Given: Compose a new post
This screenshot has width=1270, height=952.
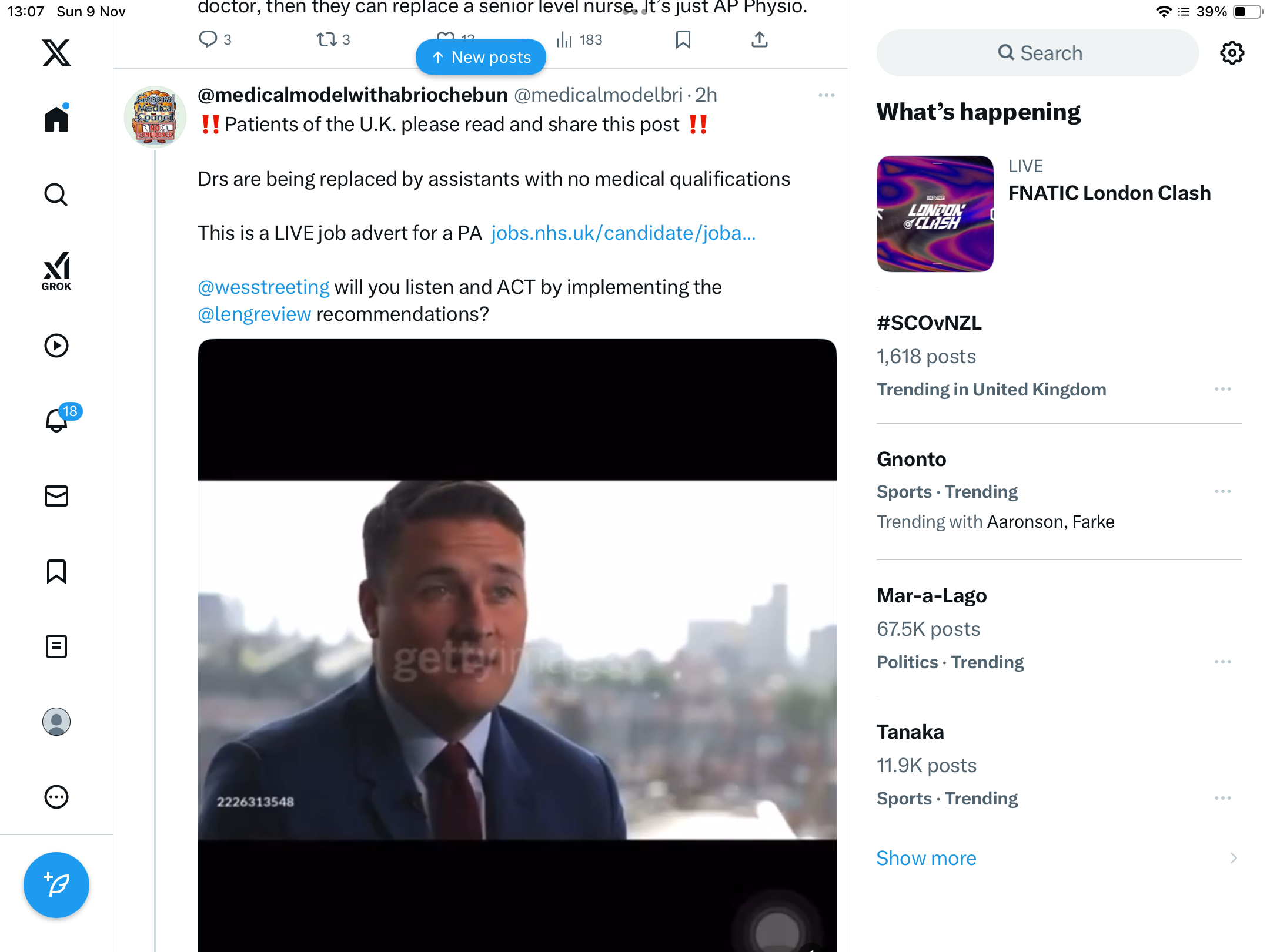Looking at the screenshot, I should click(56, 885).
